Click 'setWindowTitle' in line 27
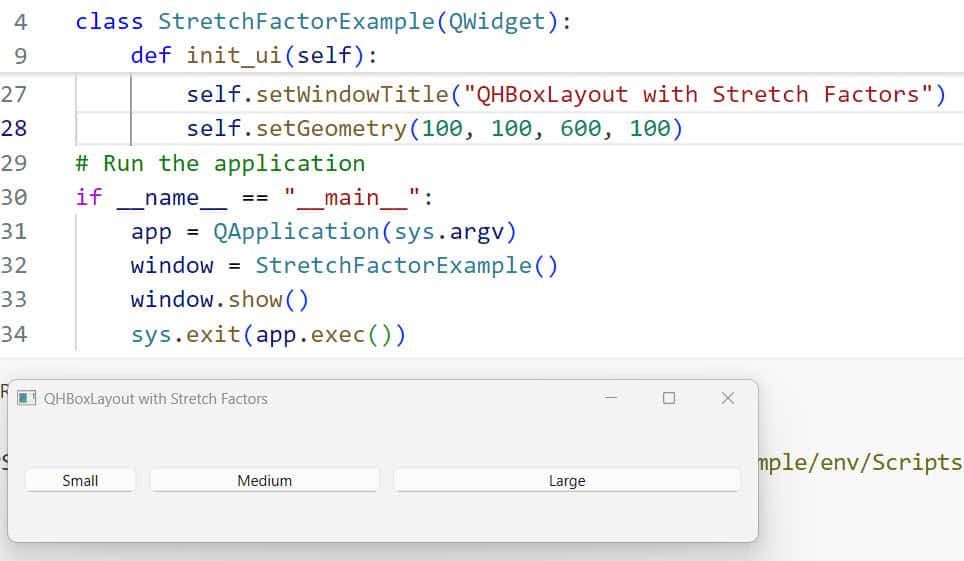Viewport: 964px width, 561px height. [x=352, y=95]
